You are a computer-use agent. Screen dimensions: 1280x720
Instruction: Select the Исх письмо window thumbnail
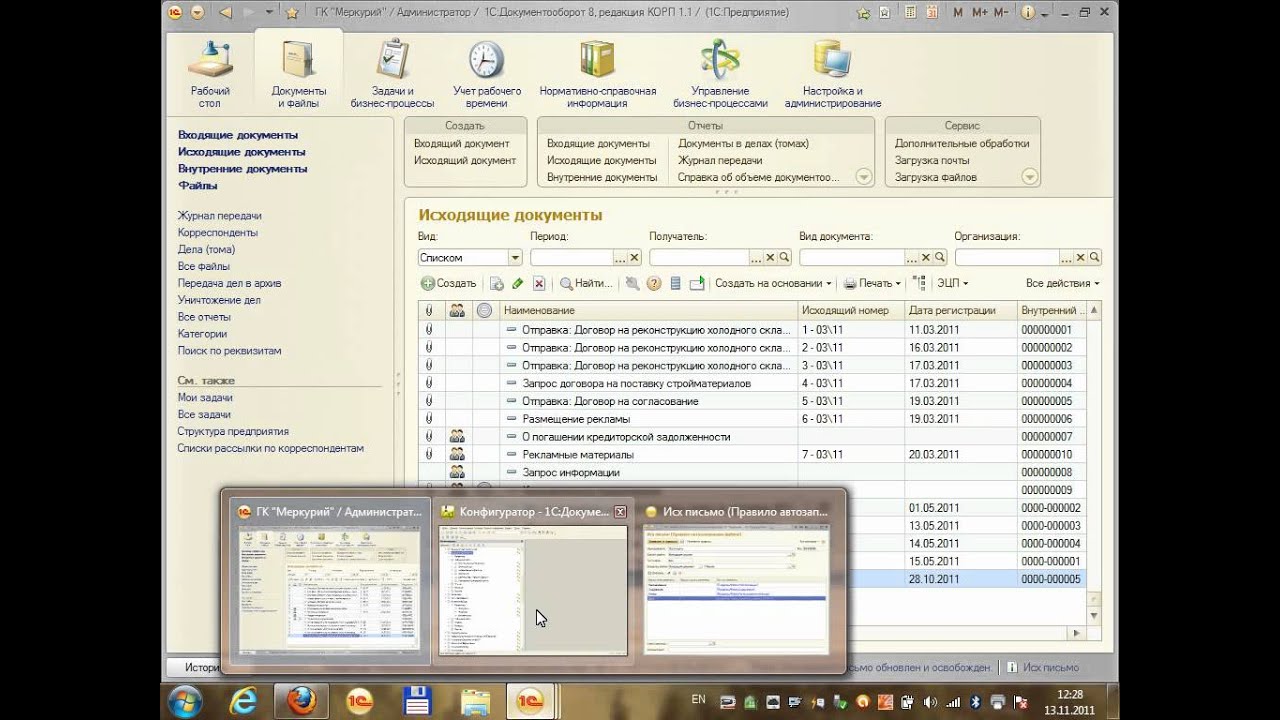pos(736,581)
